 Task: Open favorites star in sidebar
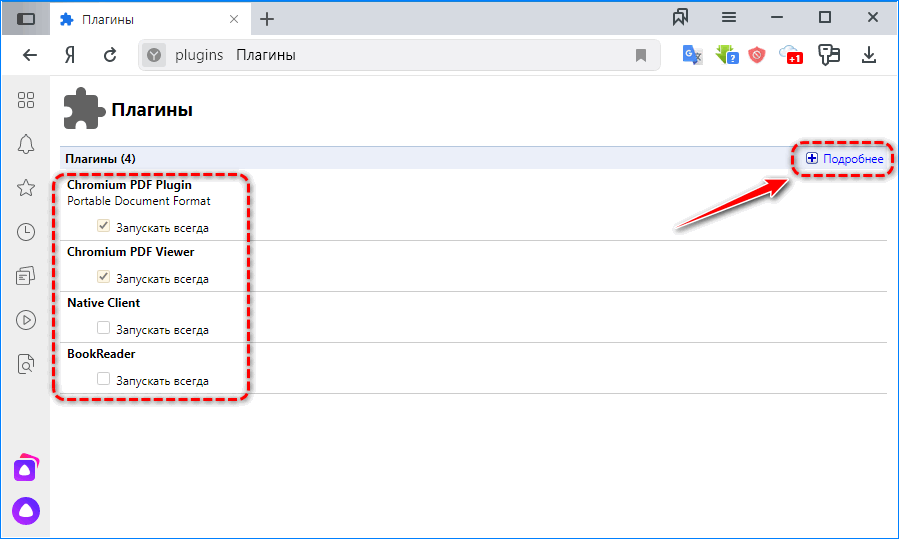point(26,188)
